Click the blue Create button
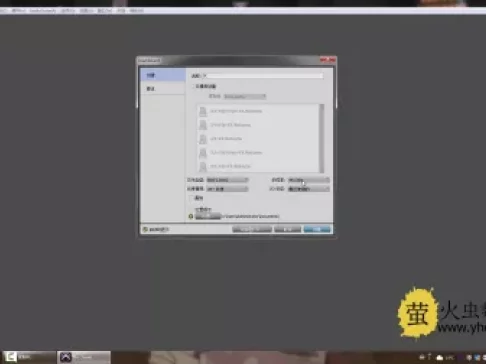486x364 pixels. [317, 229]
